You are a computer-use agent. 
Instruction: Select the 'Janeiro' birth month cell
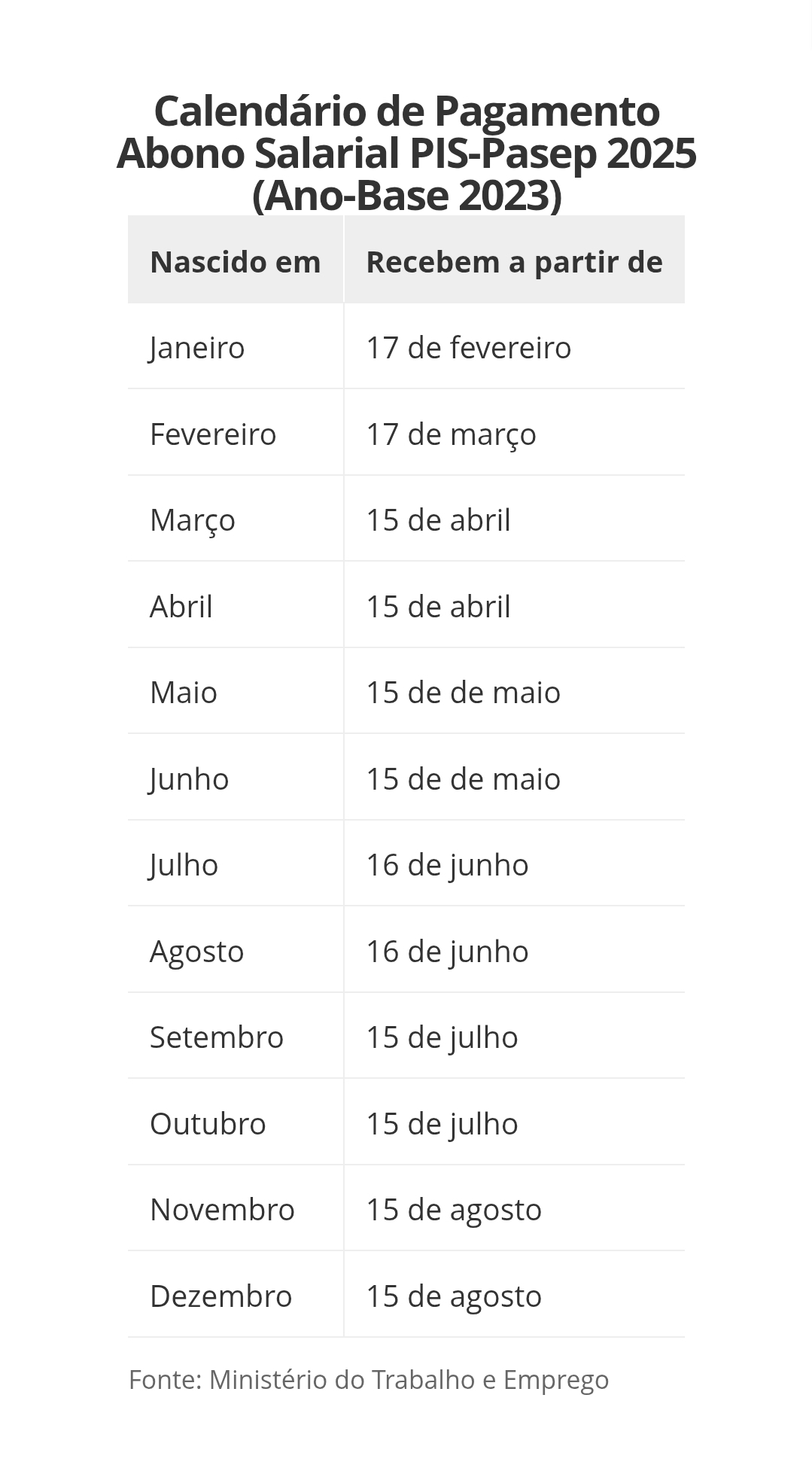tap(197, 348)
